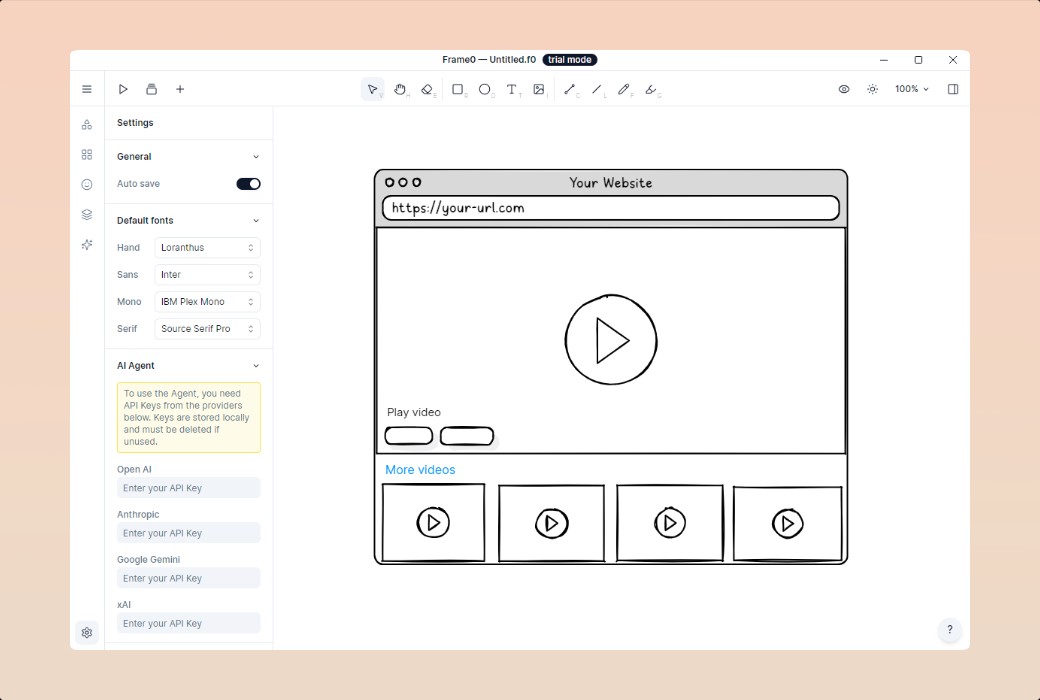Select the Freehand pencil tool

624,89
